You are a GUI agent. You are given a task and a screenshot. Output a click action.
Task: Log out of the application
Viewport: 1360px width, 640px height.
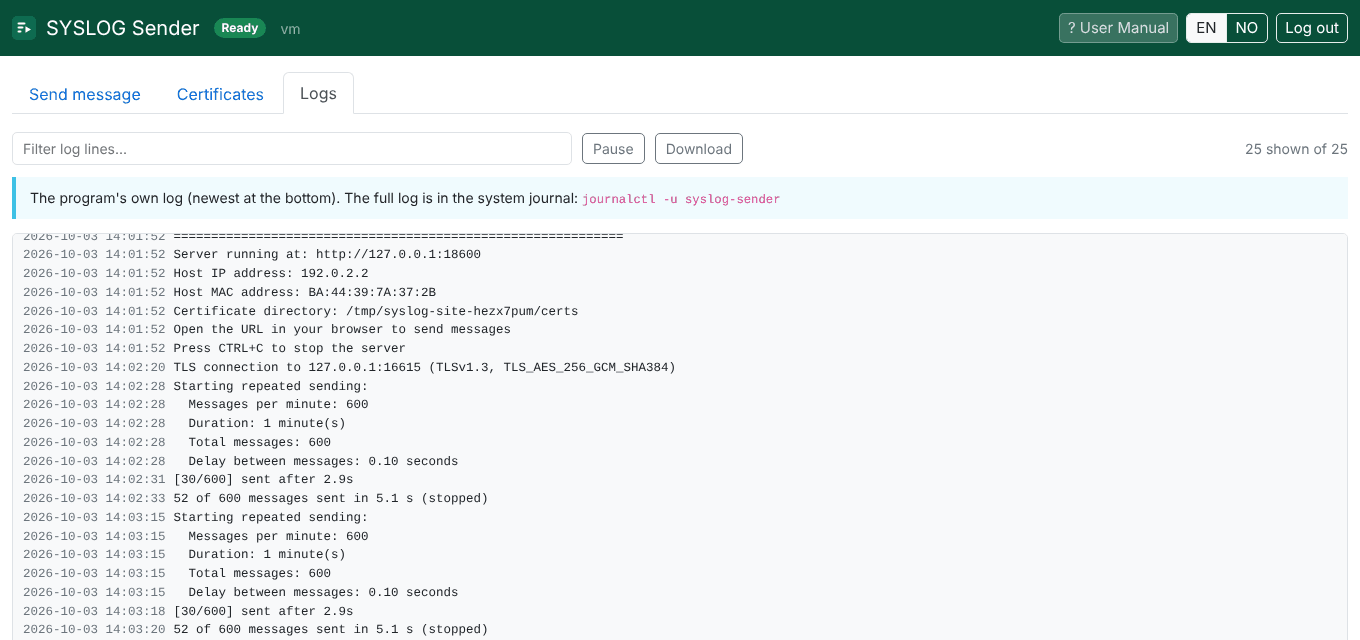coord(1312,28)
